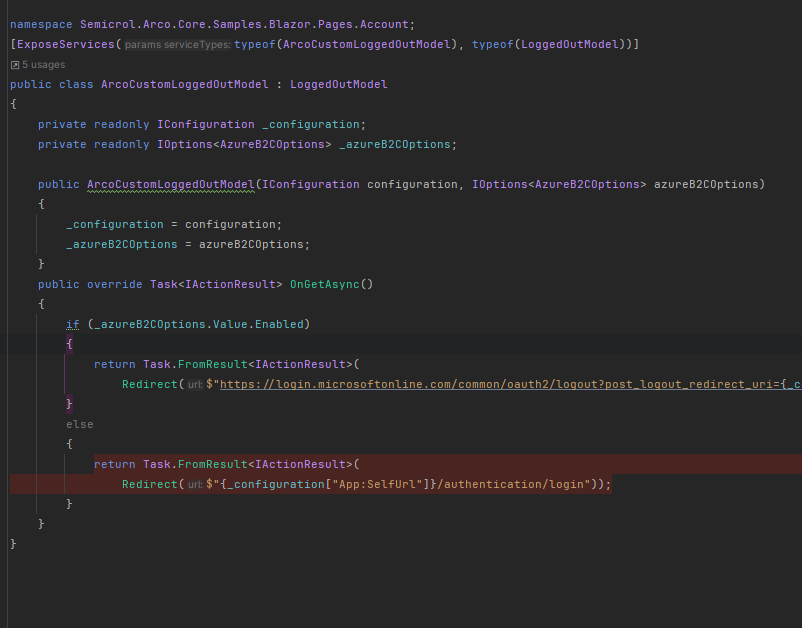This screenshot has width=802, height=628.
Task: Select the LoggedOutModel base class reference
Action: [x=338, y=85]
